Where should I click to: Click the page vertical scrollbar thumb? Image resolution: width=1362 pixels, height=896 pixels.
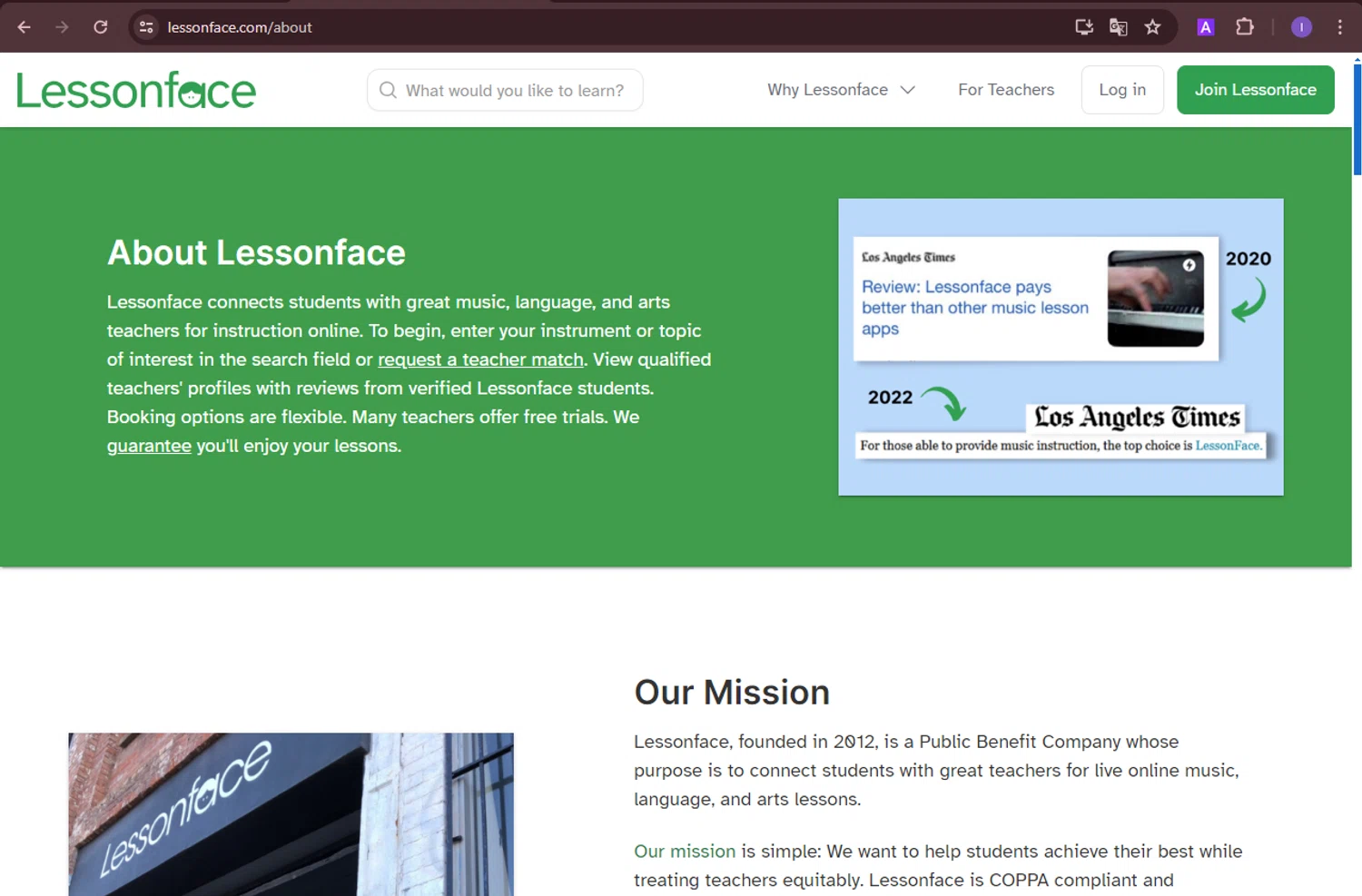(x=1357, y=118)
